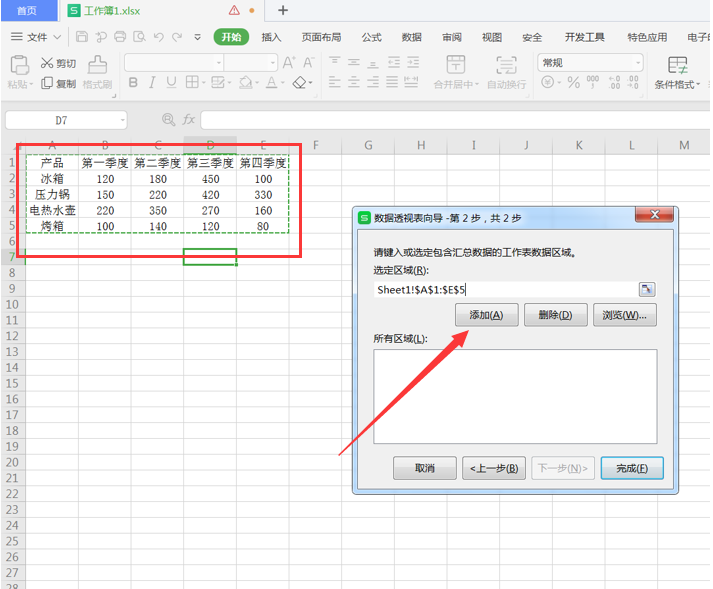713x589 pixels.
Task: Open the Paste (粘贴) dropdown arrow
Action: pos(31,84)
